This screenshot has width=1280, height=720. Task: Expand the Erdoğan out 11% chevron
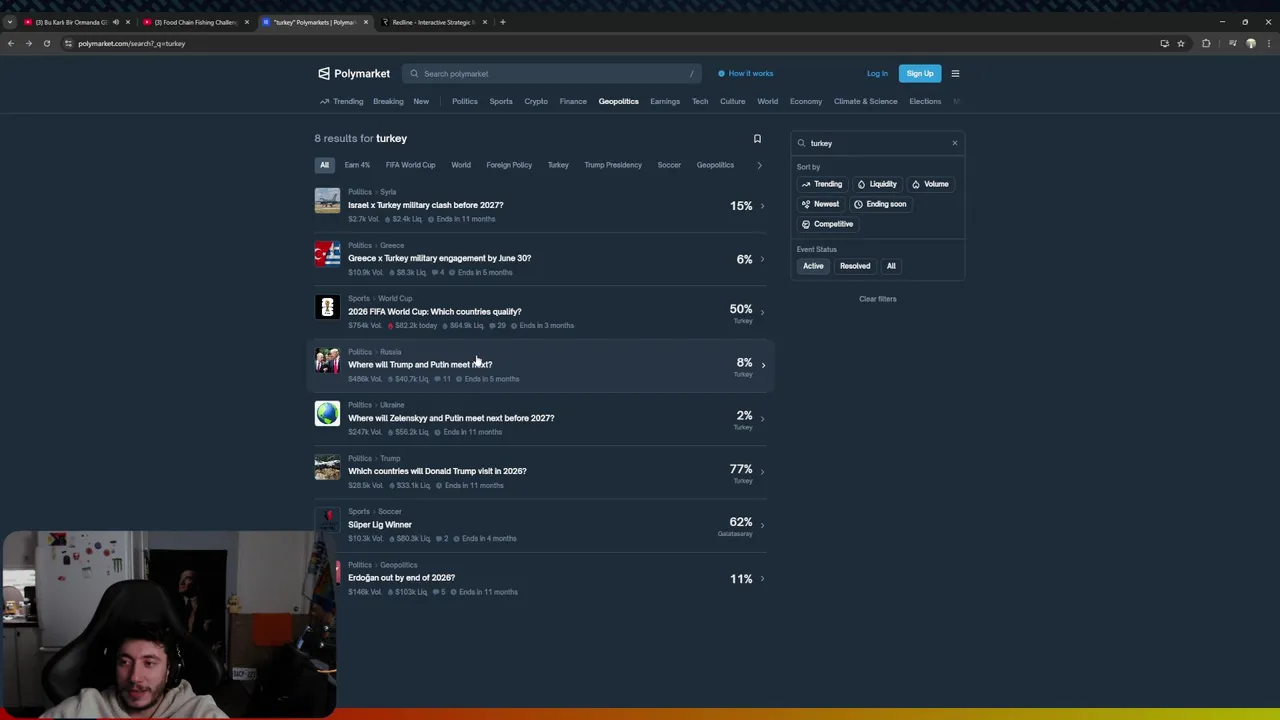pos(762,579)
